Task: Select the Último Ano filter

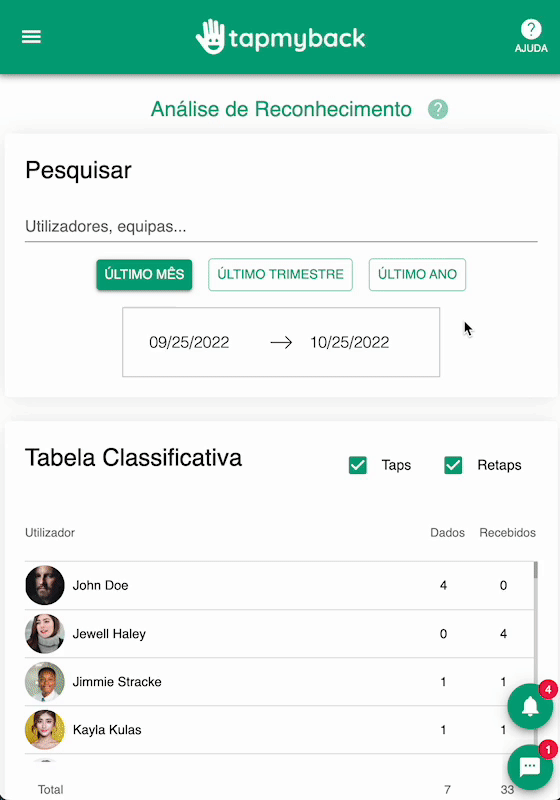Action: 417,274
